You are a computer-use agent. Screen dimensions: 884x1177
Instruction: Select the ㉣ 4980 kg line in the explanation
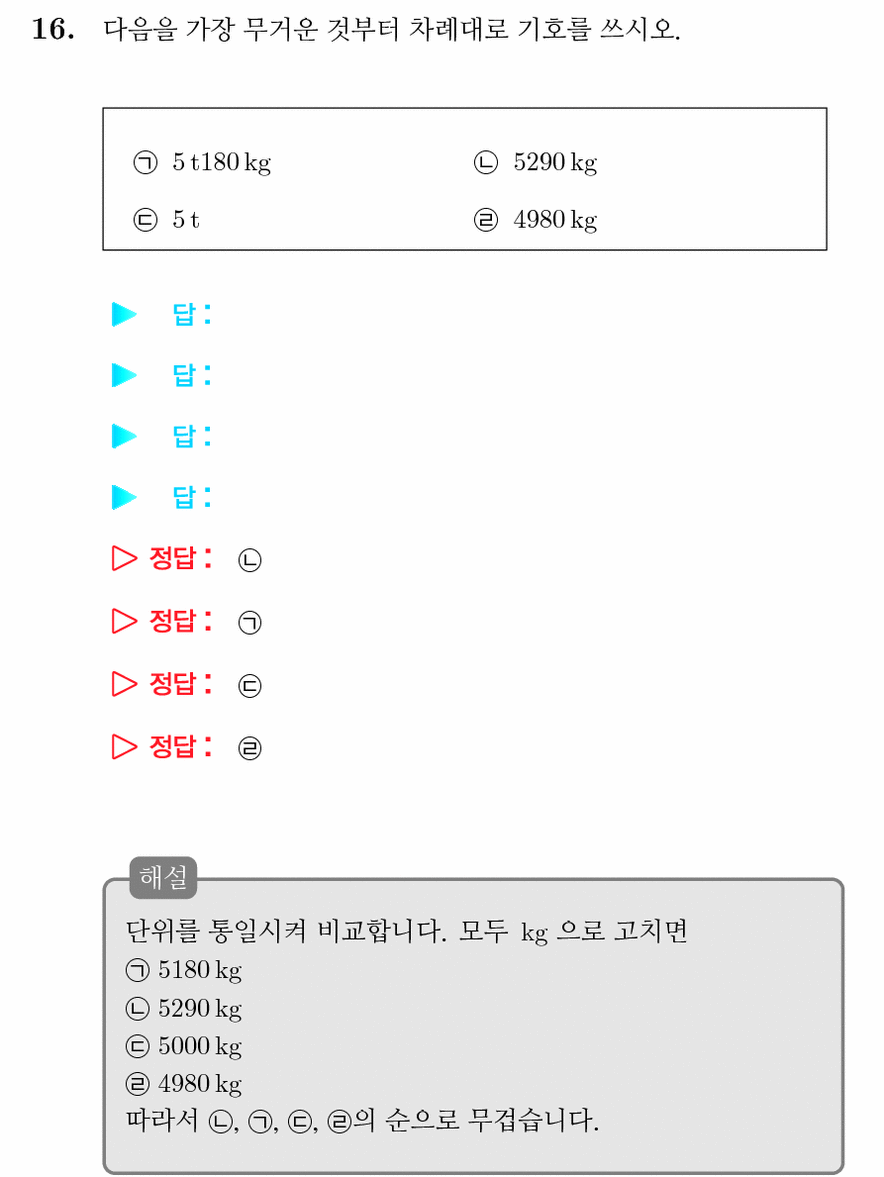click(x=184, y=1084)
